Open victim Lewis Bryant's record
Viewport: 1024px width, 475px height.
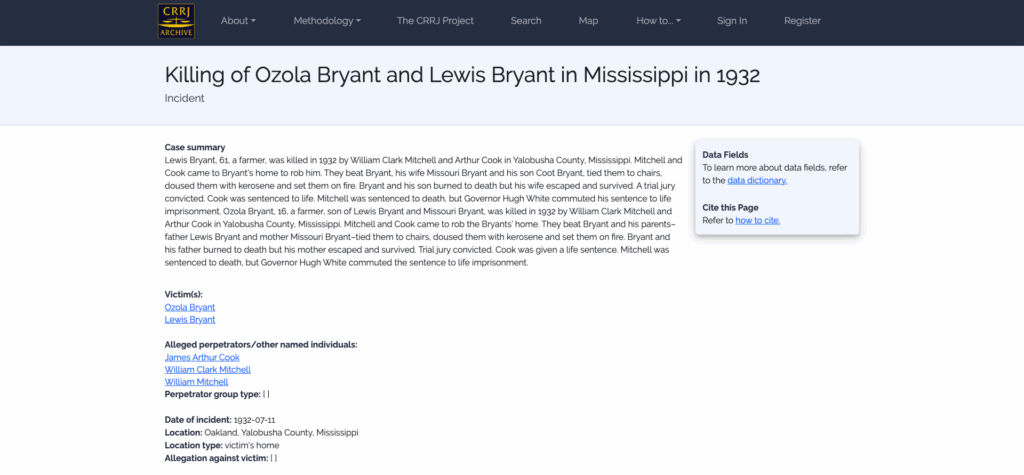[190, 320]
